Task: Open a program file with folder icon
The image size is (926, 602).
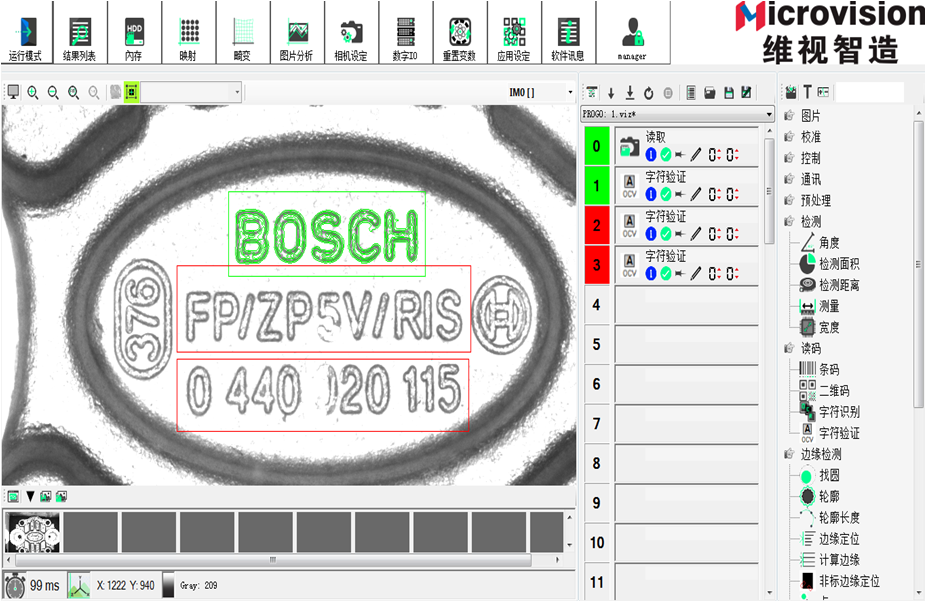Action: coord(710,93)
